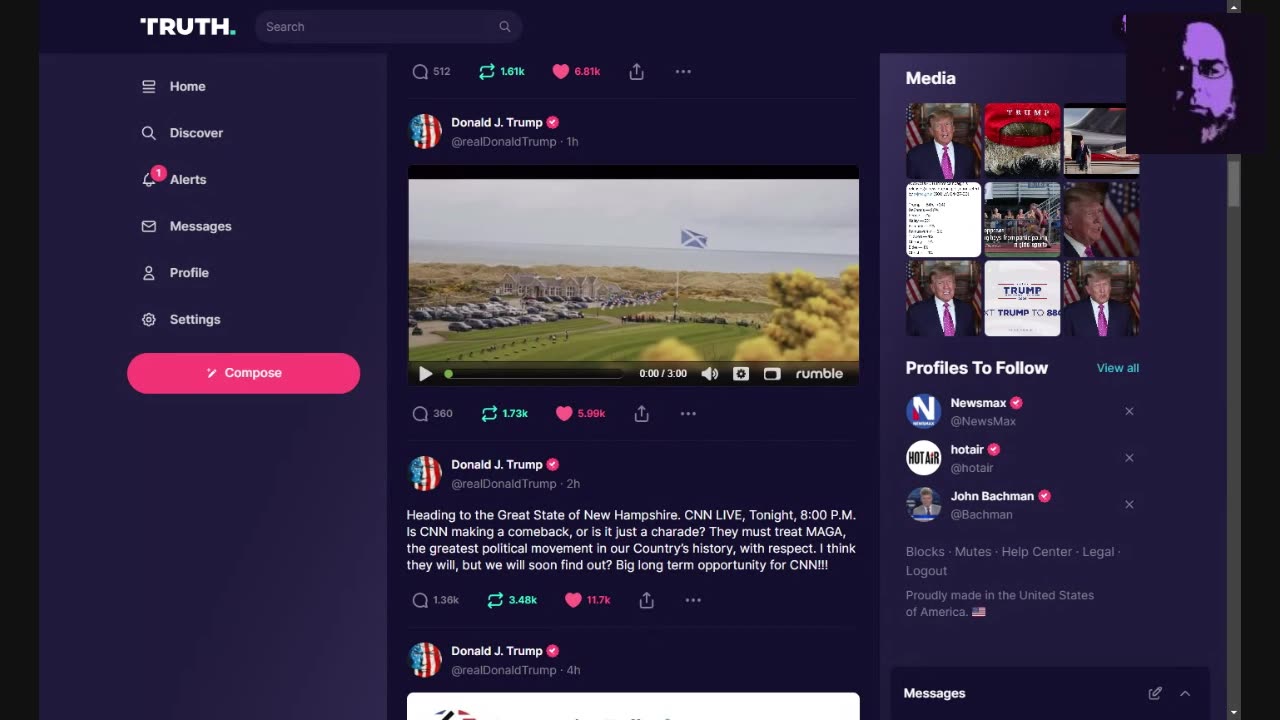Viewport: 1280px width, 720px height.
Task: Open the TRUTH logo home link
Action: (x=188, y=27)
